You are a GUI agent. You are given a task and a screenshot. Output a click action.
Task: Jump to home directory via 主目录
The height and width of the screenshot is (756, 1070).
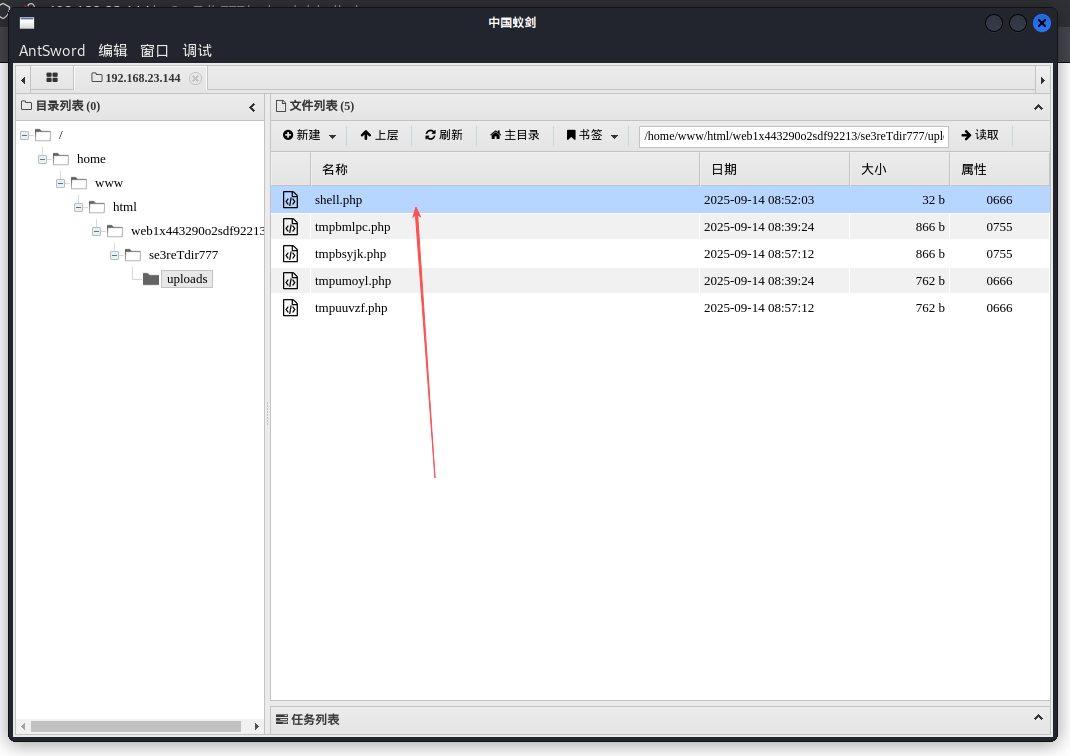point(514,135)
